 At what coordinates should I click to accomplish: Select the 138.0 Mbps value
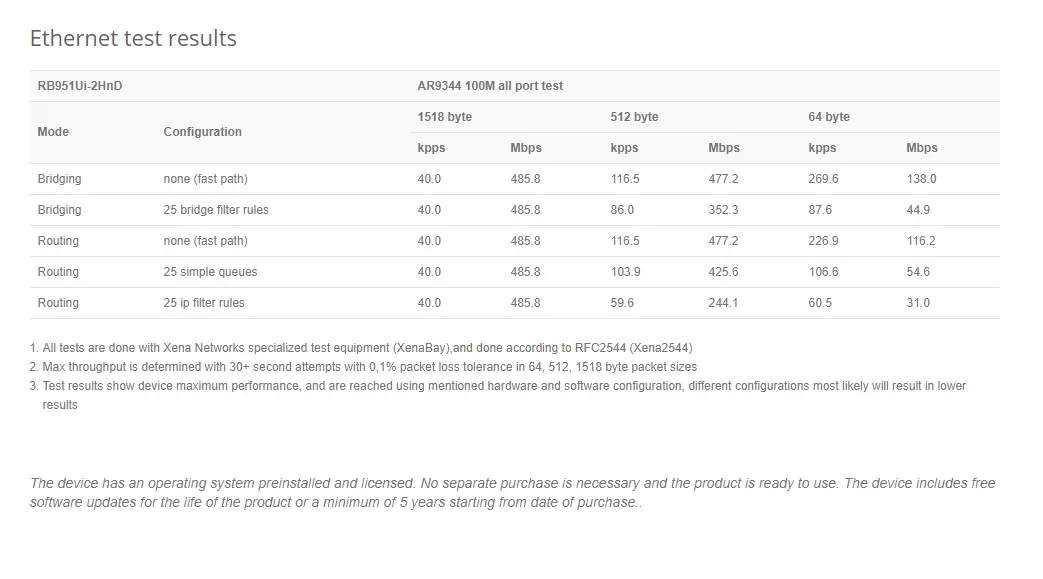pos(921,179)
